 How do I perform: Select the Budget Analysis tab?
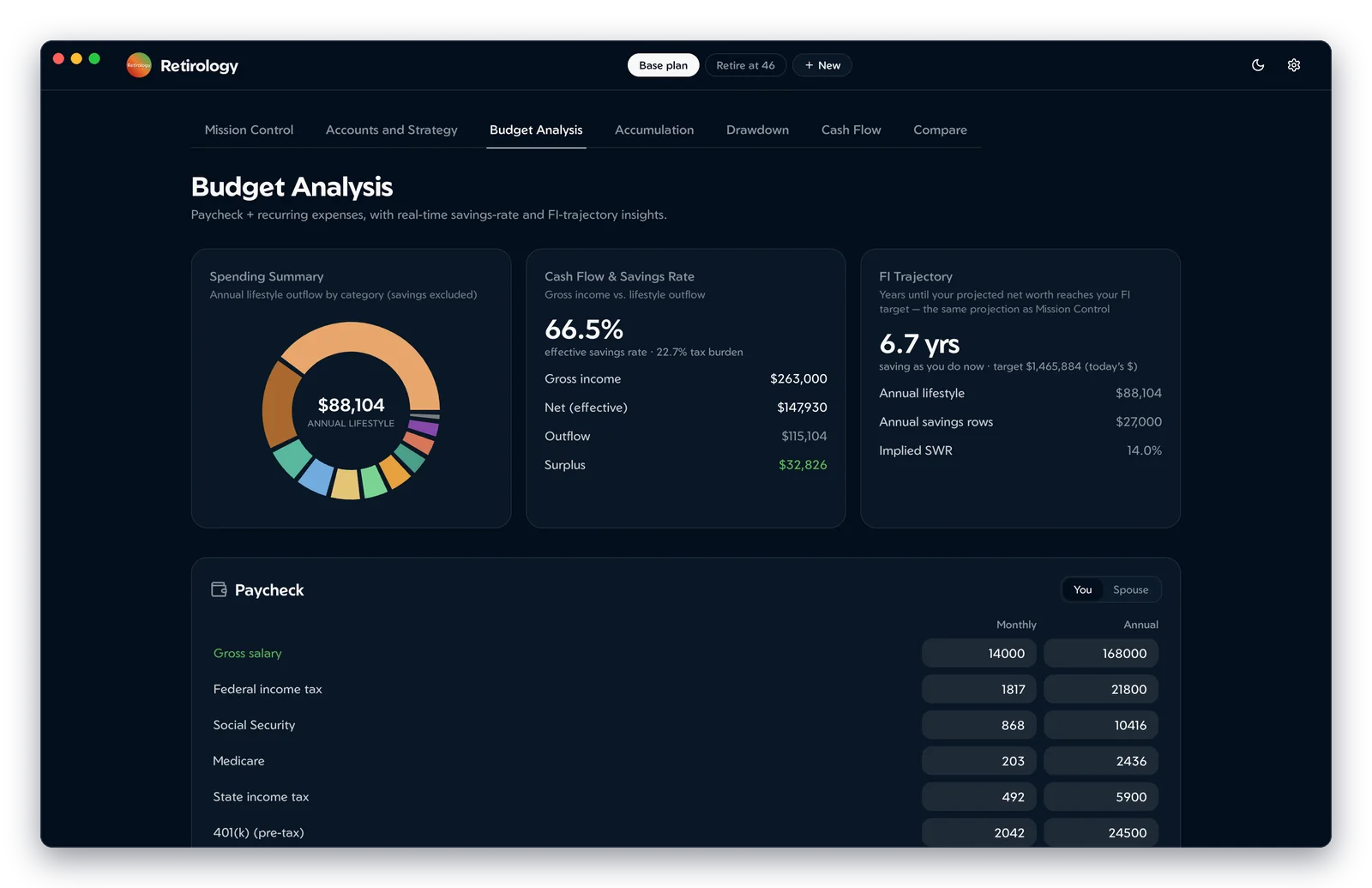[536, 130]
